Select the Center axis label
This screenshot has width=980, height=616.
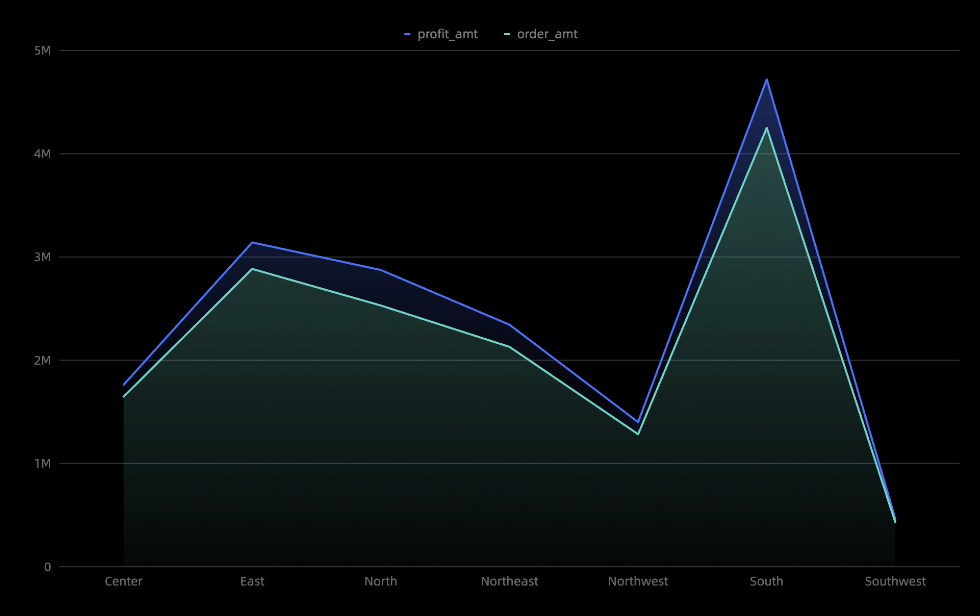pyautogui.click(x=124, y=582)
